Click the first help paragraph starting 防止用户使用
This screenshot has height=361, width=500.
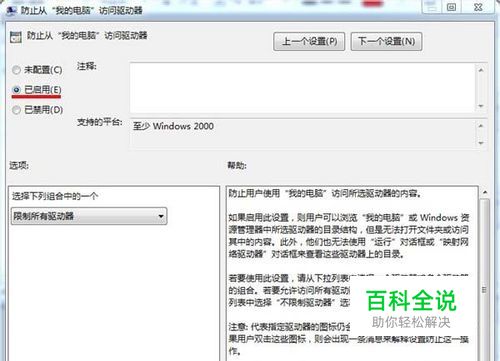coord(325,193)
